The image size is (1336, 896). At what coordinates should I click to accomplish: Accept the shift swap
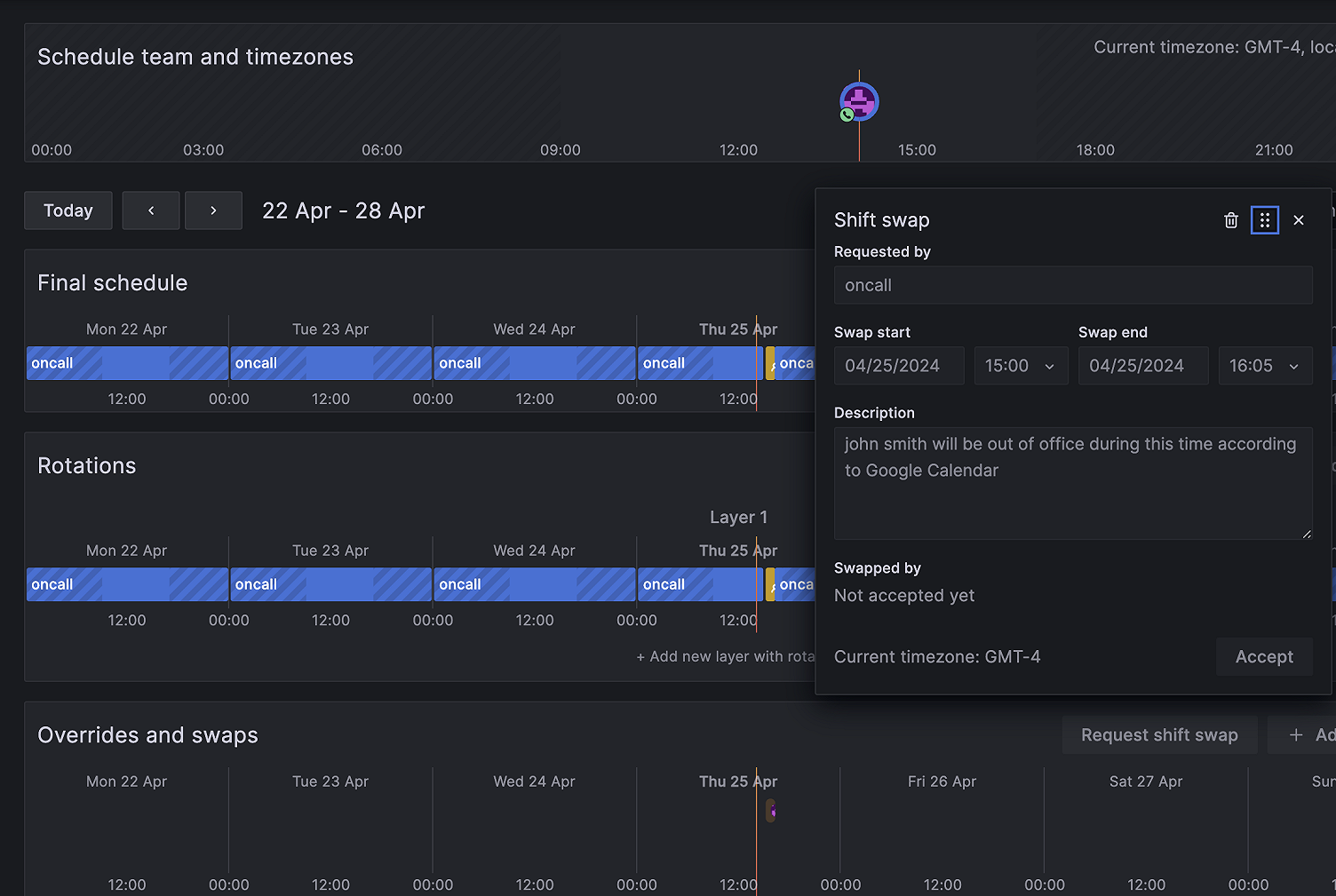coord(1263,656)
